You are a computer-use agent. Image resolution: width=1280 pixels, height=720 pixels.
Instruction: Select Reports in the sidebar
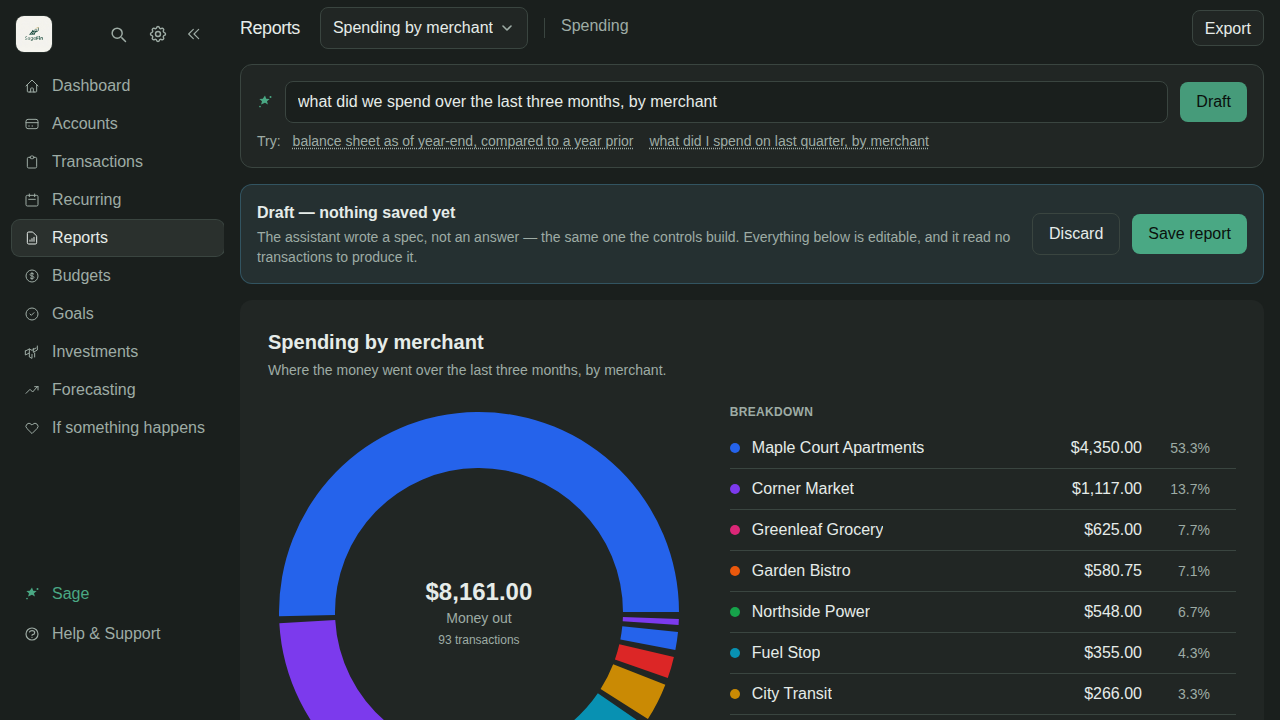[x=117, y=238]
